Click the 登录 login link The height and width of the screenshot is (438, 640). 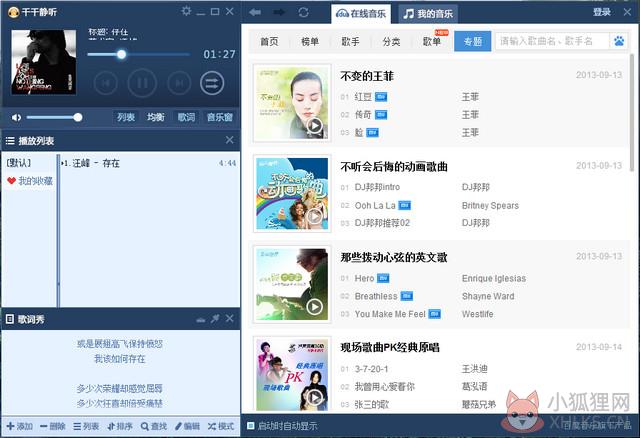(x=602, y=12)
